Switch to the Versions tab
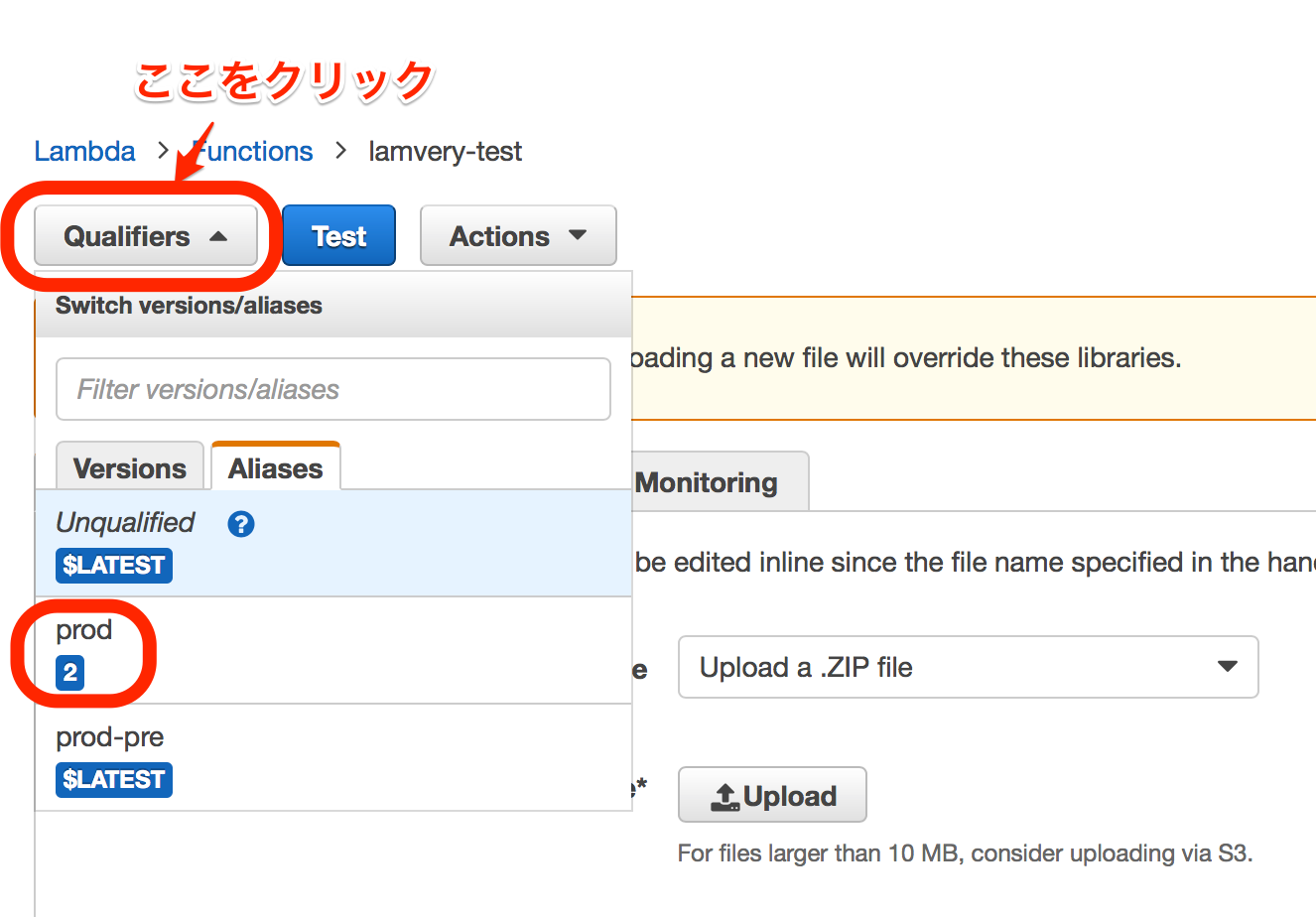 click(130, 467)
